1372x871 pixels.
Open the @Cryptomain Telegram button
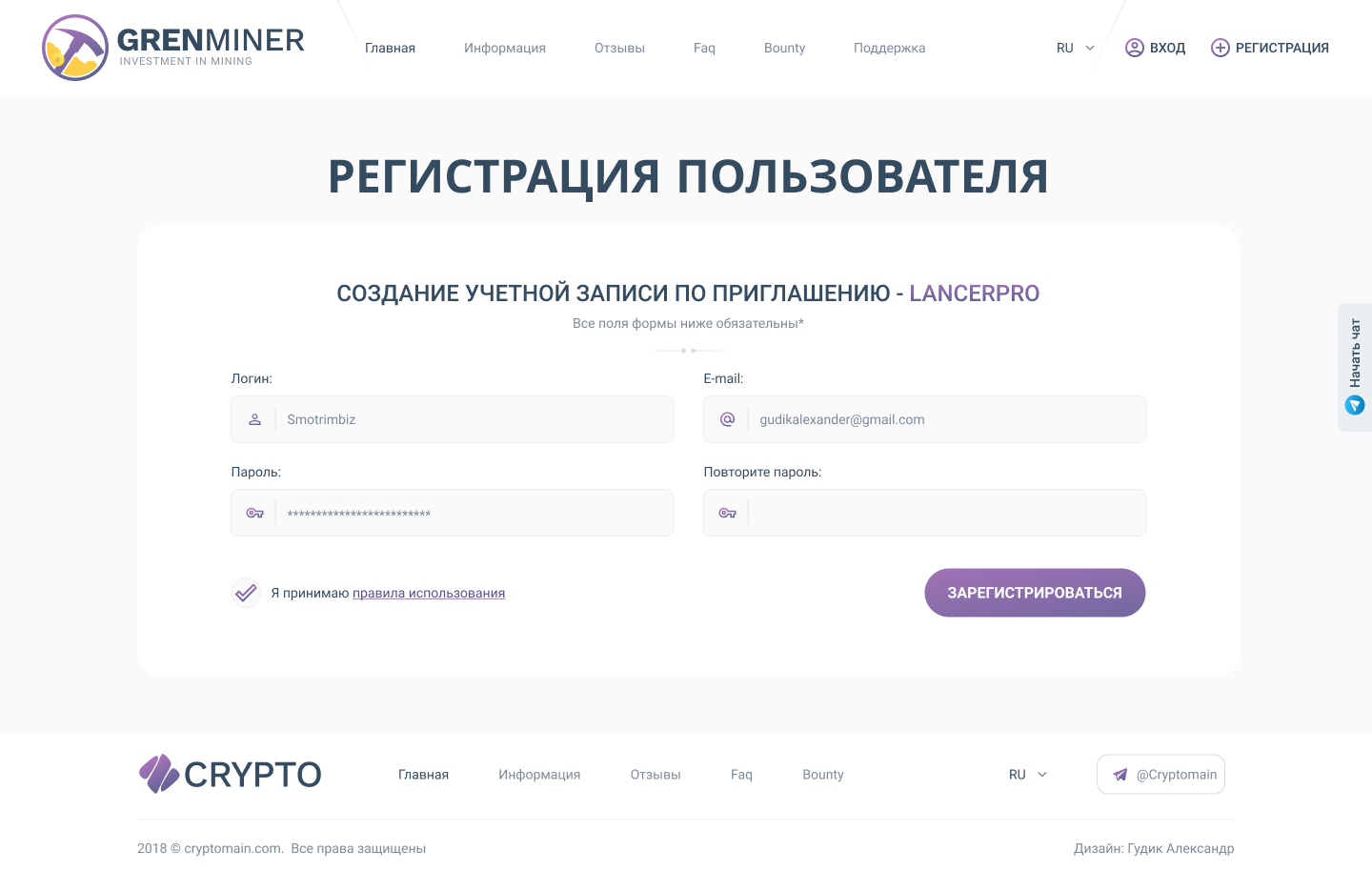click(x=1160, y=775)
